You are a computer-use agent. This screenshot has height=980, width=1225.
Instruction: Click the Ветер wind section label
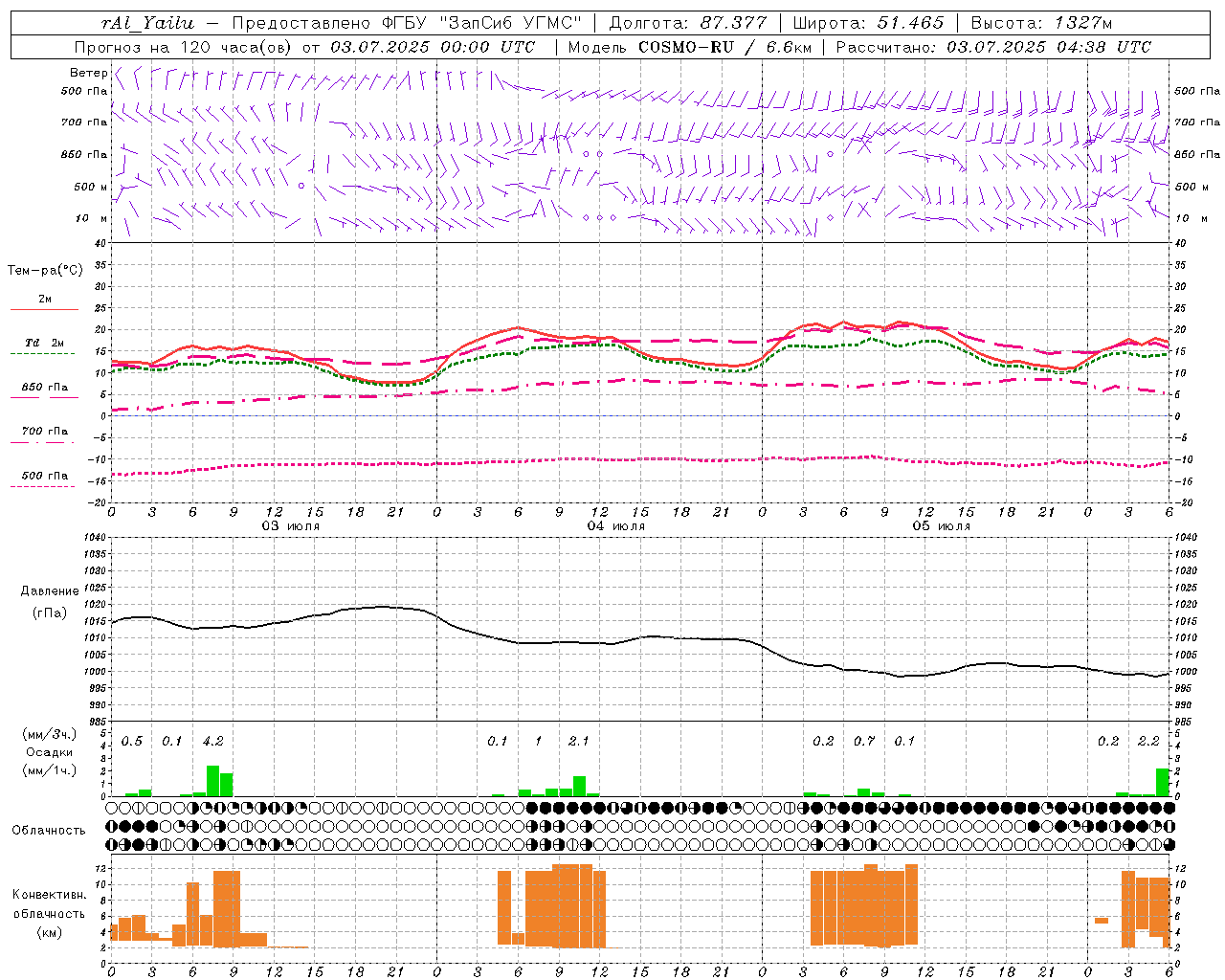[x=88, y=73]
